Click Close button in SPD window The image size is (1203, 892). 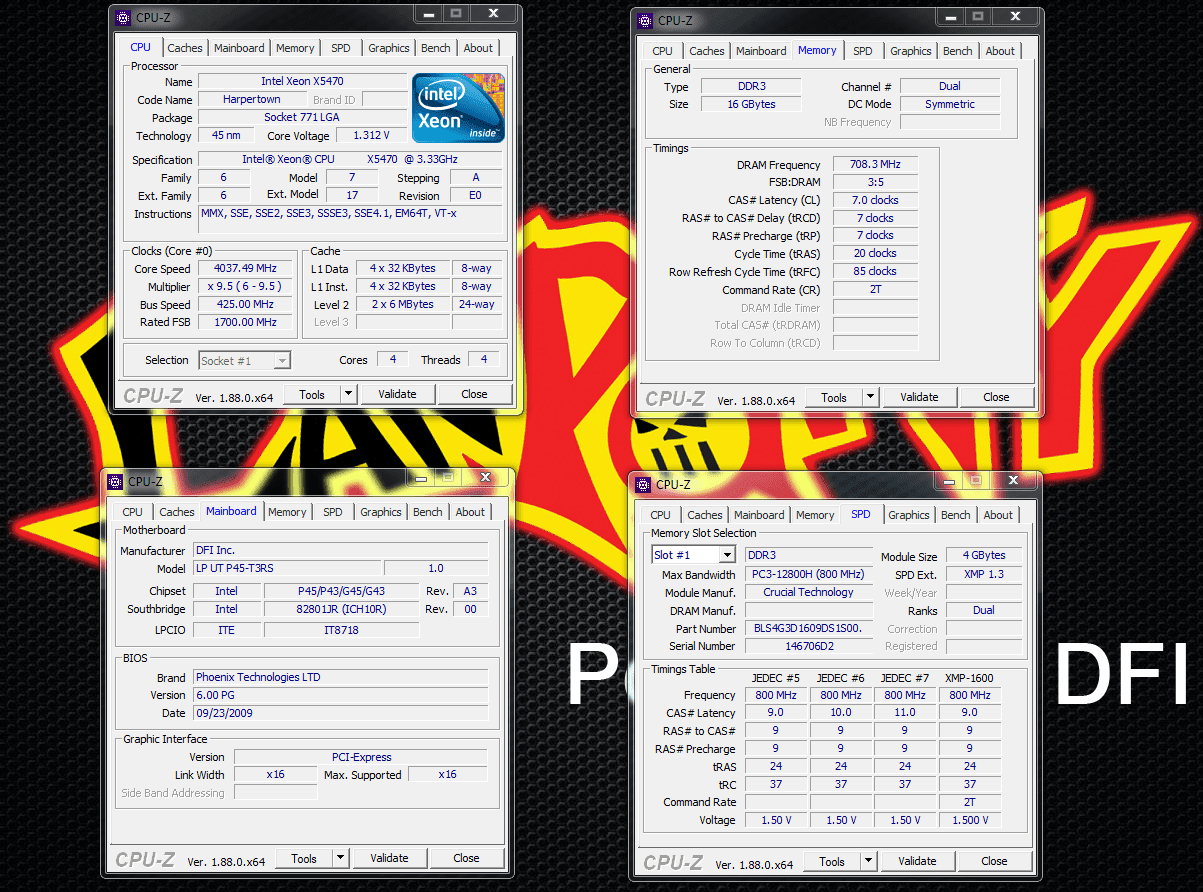[995, 861]
